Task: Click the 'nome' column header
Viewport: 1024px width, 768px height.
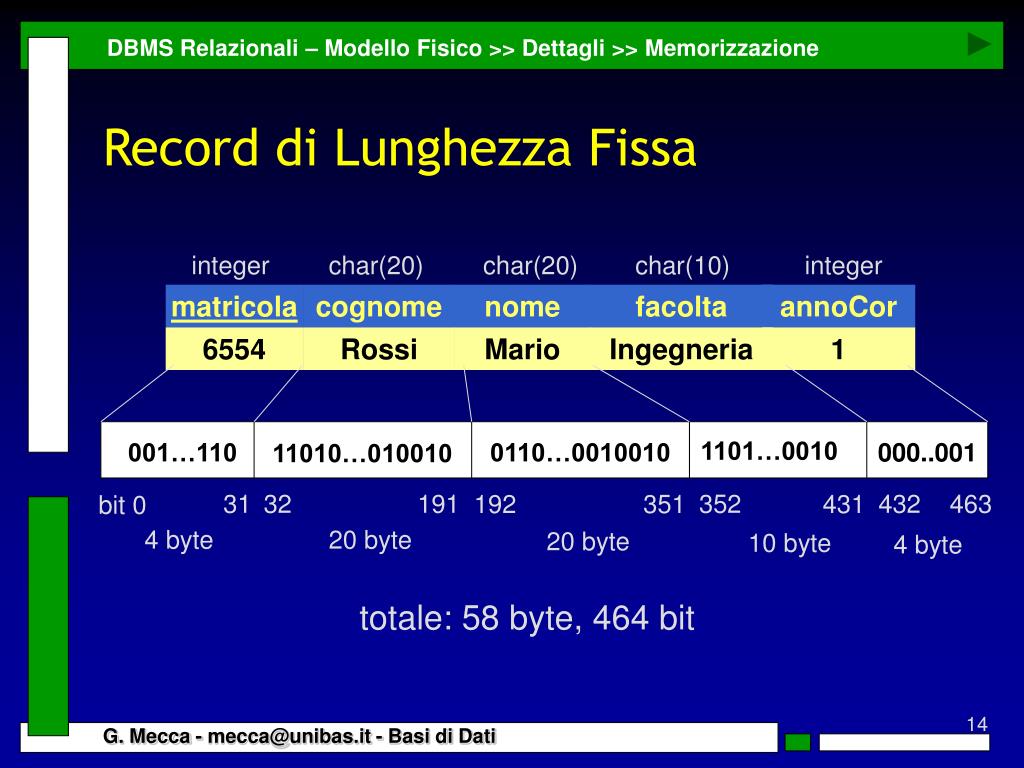Action: (x=522, y=307)
